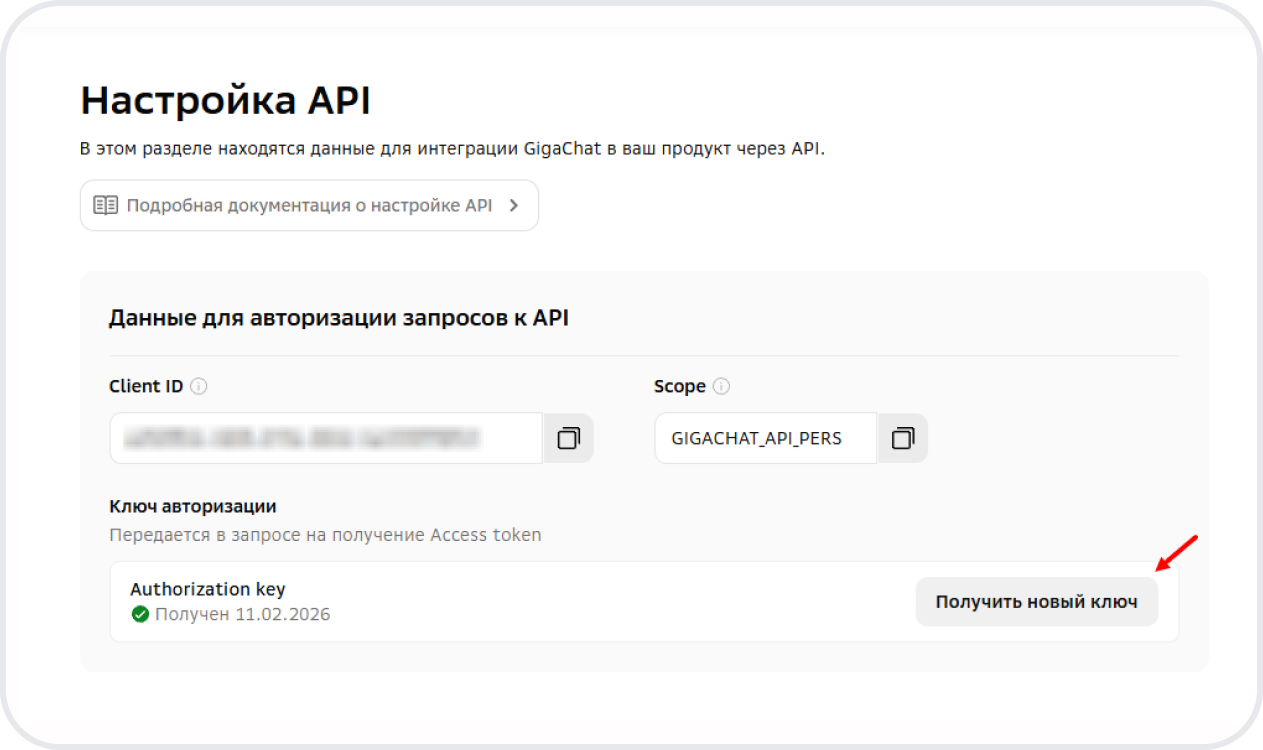Click the "Передается в запросе" hint text
Image resolution: width=1263 pixels, height=750 pixels.
click(x=325, y=535)
